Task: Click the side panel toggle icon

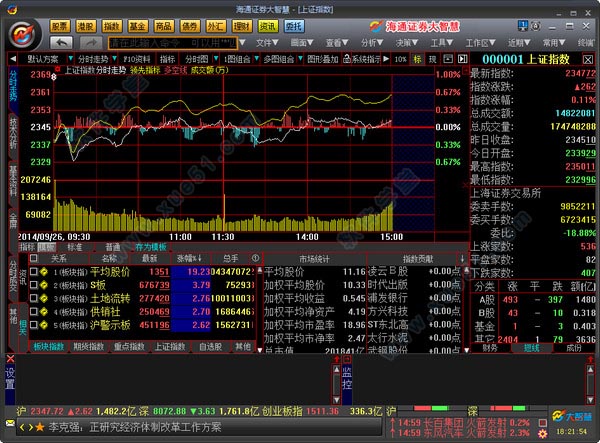Action: (x=463, y=59)
